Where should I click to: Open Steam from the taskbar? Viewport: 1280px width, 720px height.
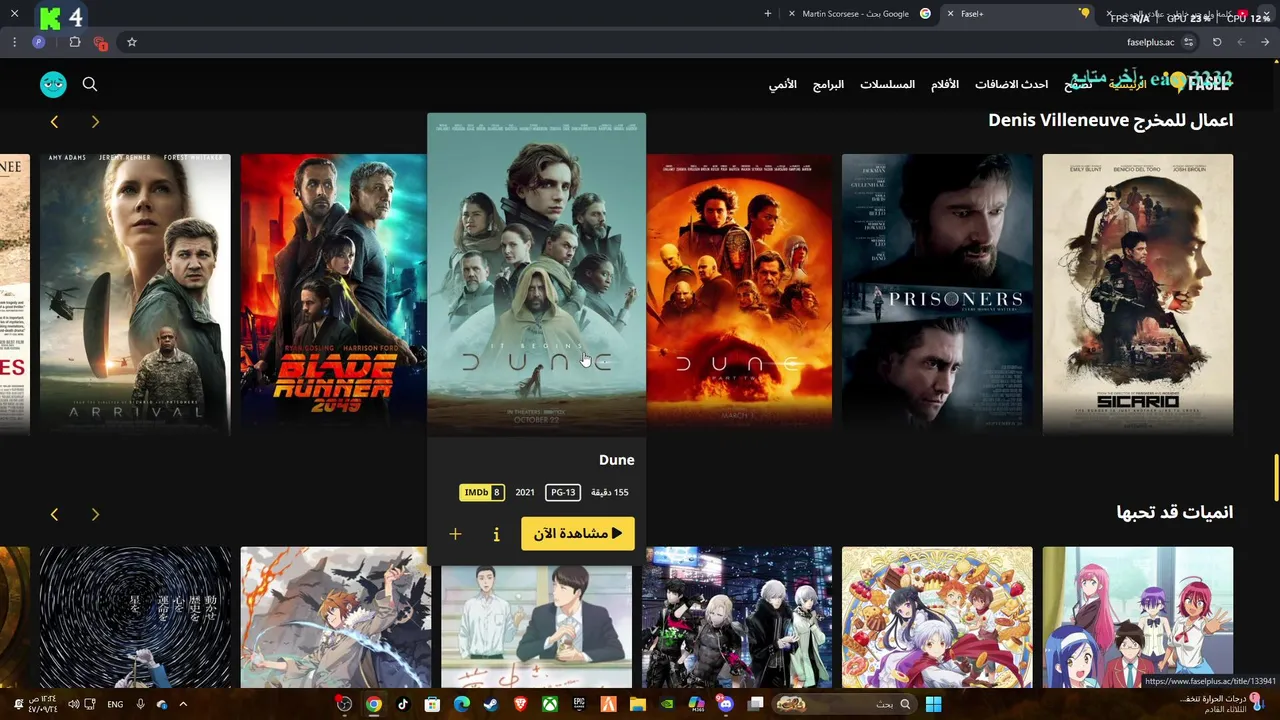tap(490, 704)
